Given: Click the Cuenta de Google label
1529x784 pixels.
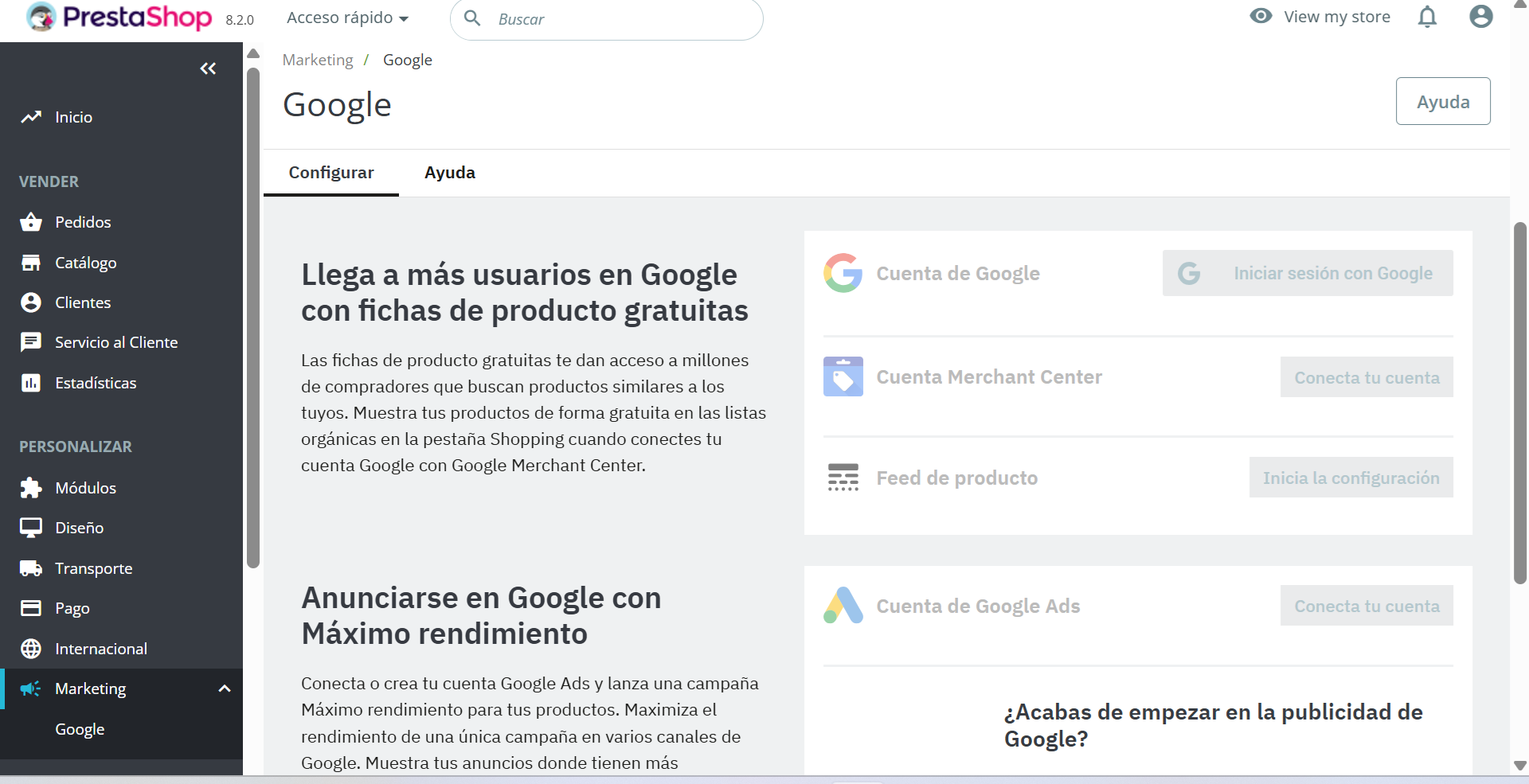Looking at the screenshot, I should click(958, 273).
